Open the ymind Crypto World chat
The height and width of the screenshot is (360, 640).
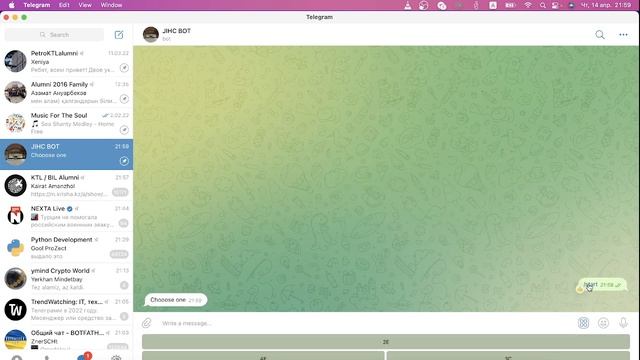click(67, 278)
